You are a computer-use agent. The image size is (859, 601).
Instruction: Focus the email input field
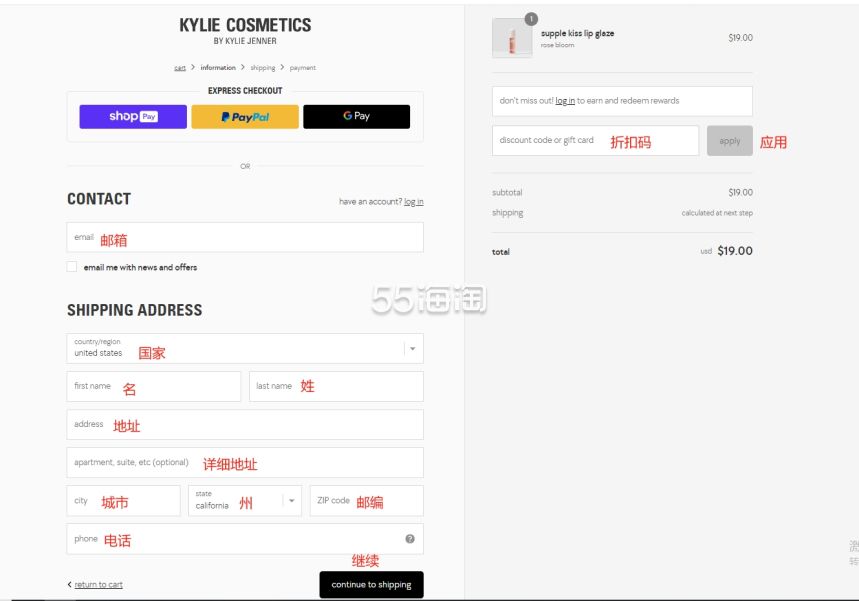(x=245, y=237)
